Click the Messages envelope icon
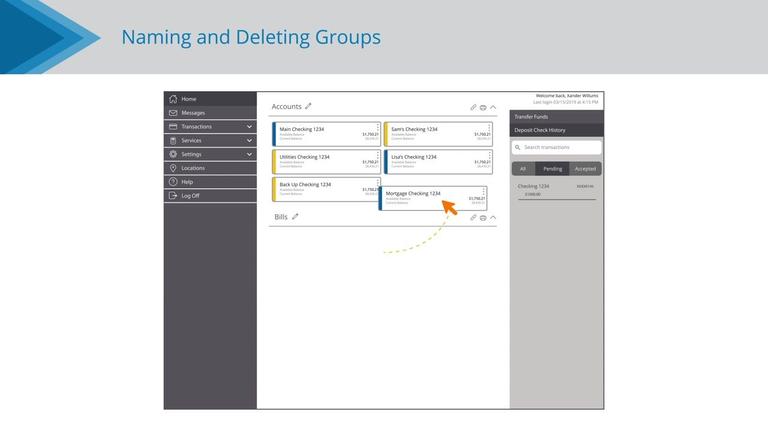Viewport: 768px width, 432px height. click(173, 113)
